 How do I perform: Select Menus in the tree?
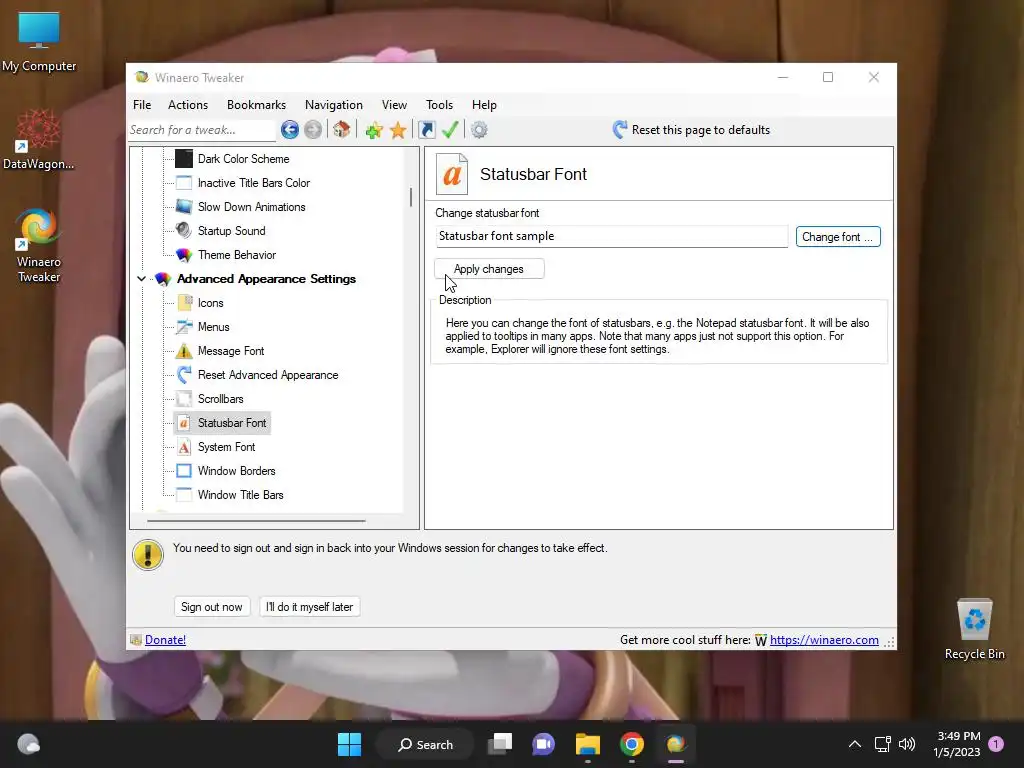214,327
